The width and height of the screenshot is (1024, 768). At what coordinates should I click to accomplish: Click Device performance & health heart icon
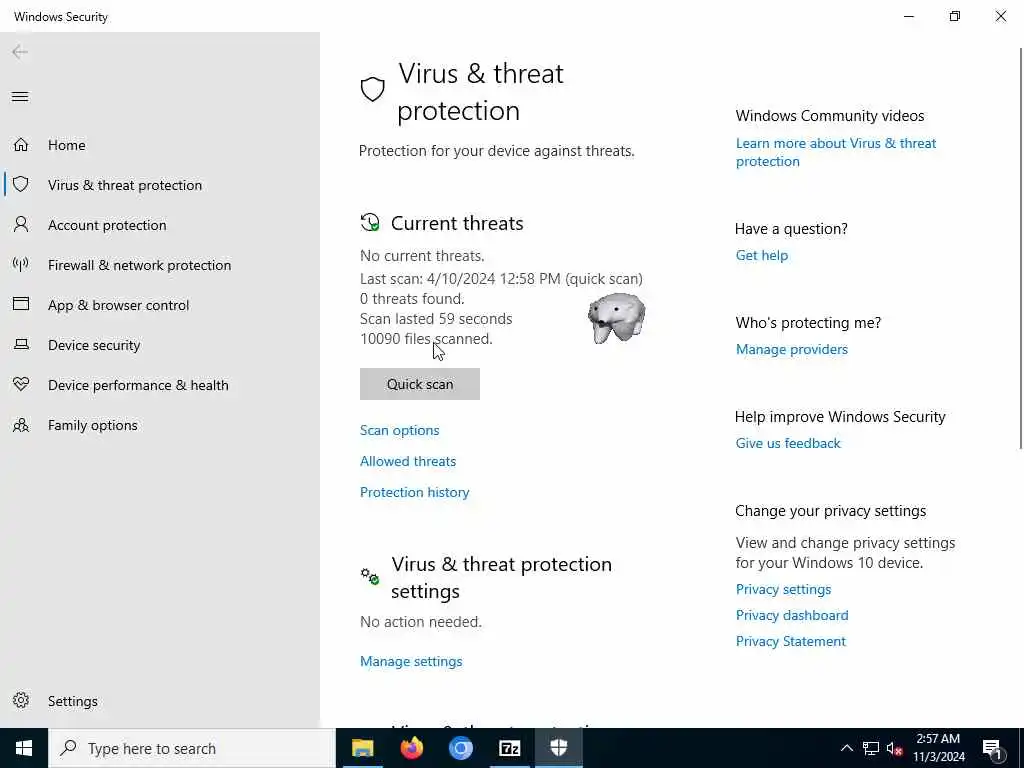(x=20, y=385)
